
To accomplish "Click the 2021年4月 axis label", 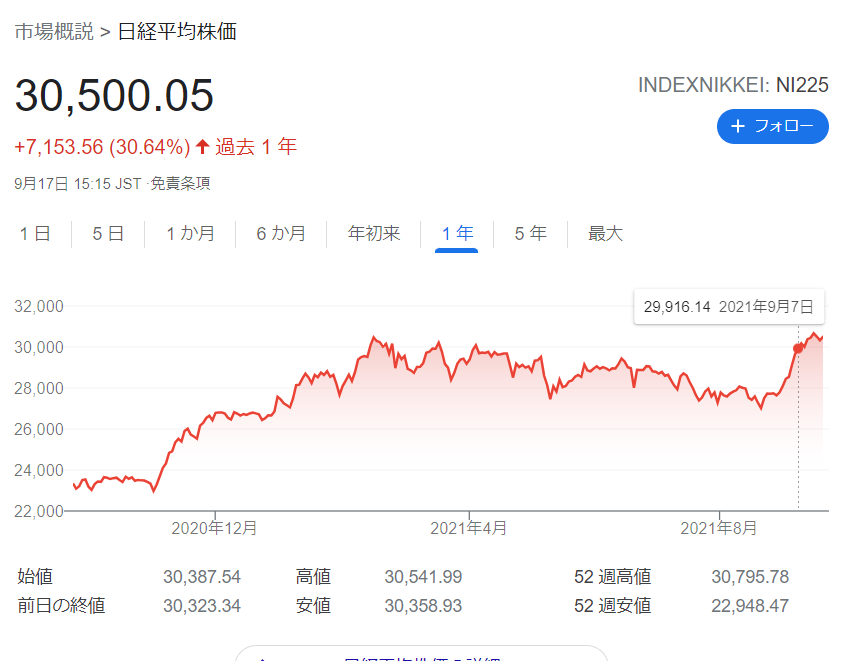I will [x=469, y=528].
